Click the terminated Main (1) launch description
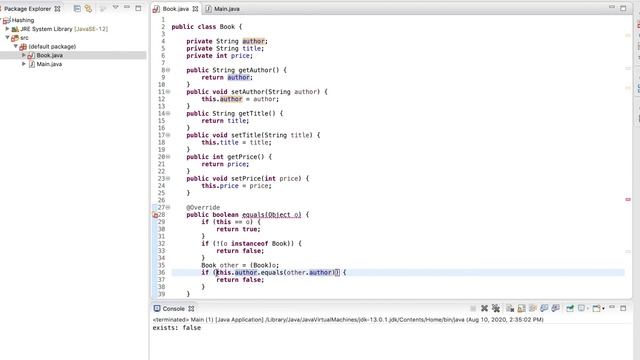Viewport: 640px width, 360px height. coord(348,320)
